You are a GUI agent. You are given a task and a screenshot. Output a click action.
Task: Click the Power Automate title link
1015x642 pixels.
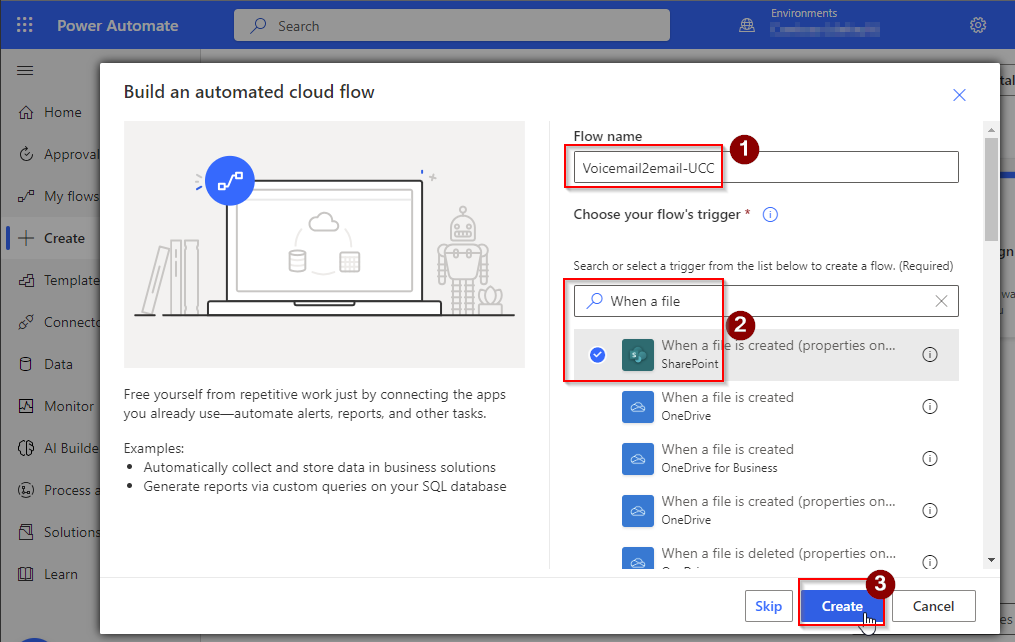coord(118,26)
